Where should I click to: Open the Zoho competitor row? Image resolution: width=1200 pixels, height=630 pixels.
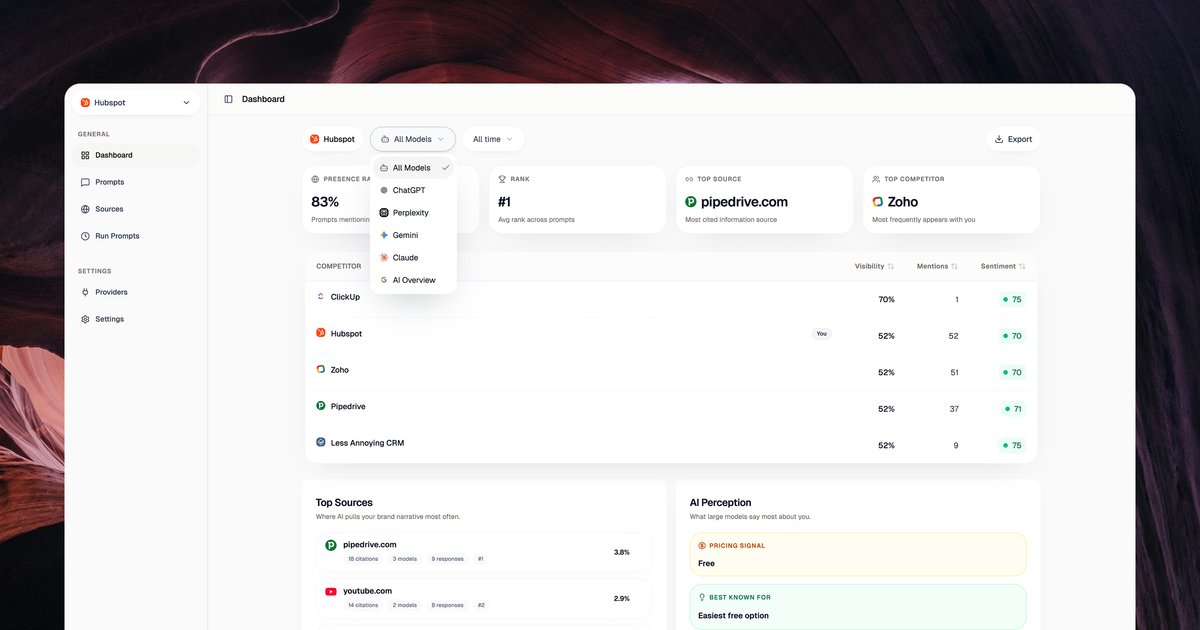(671, 371)
